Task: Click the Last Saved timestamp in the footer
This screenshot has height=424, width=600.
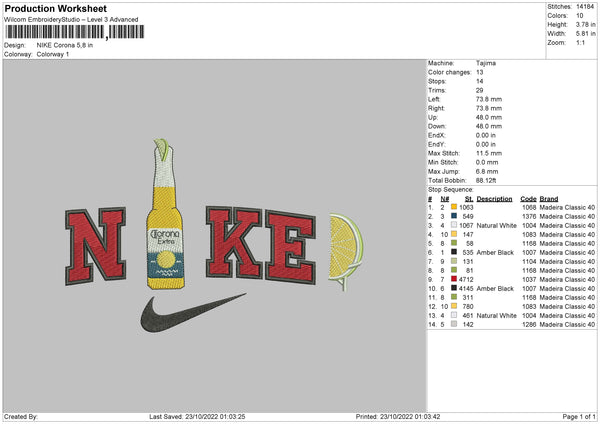Action: coord(197,416)
